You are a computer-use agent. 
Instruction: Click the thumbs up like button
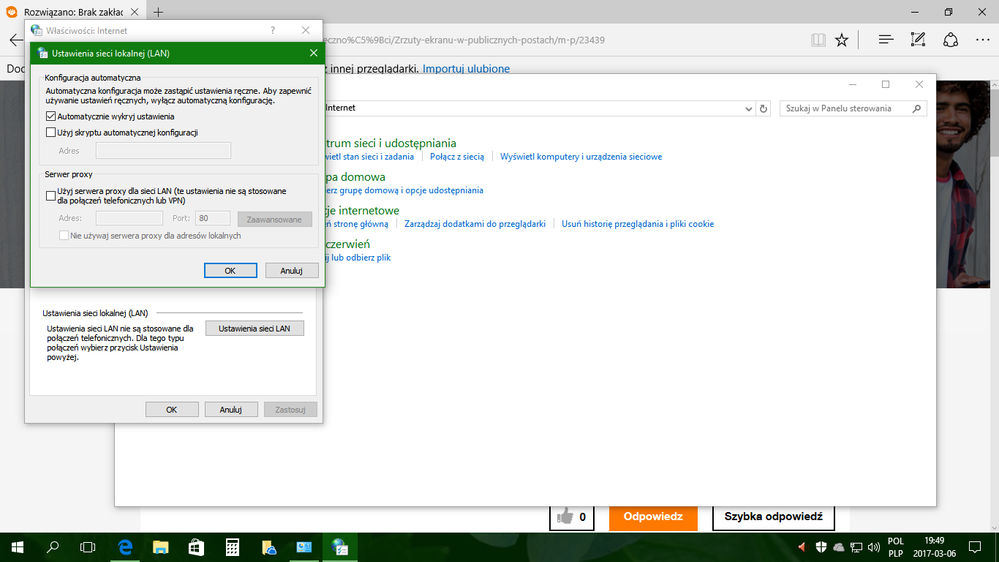(571, 517)
